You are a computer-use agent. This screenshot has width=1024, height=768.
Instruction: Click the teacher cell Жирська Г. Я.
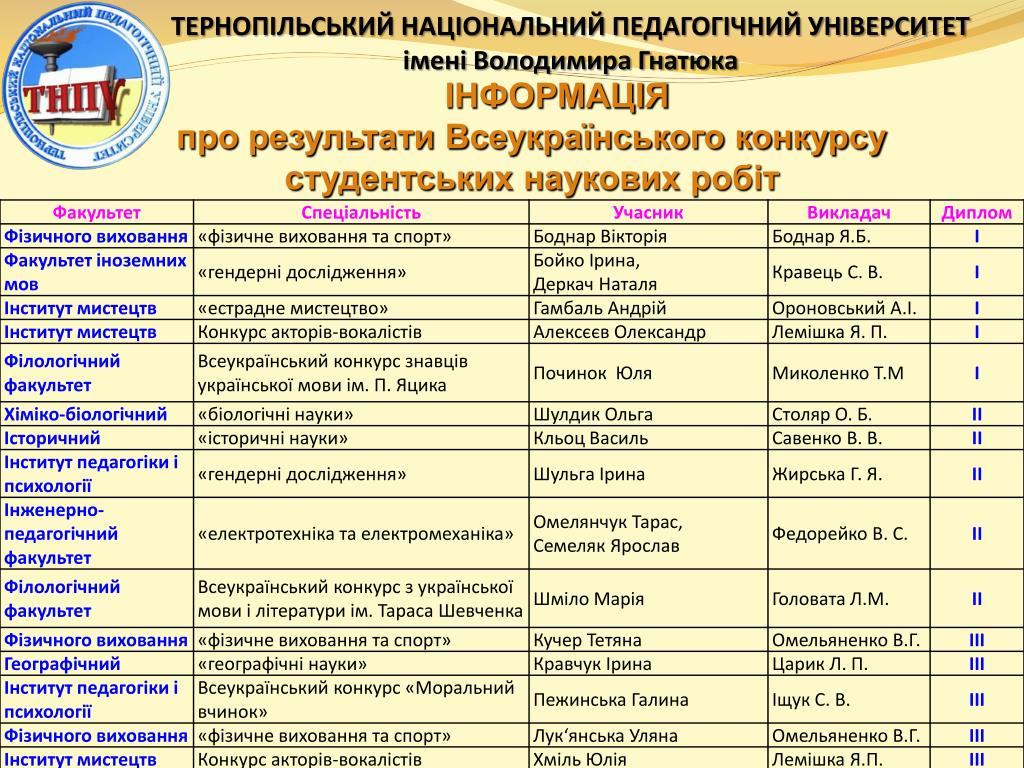[848, 473]
